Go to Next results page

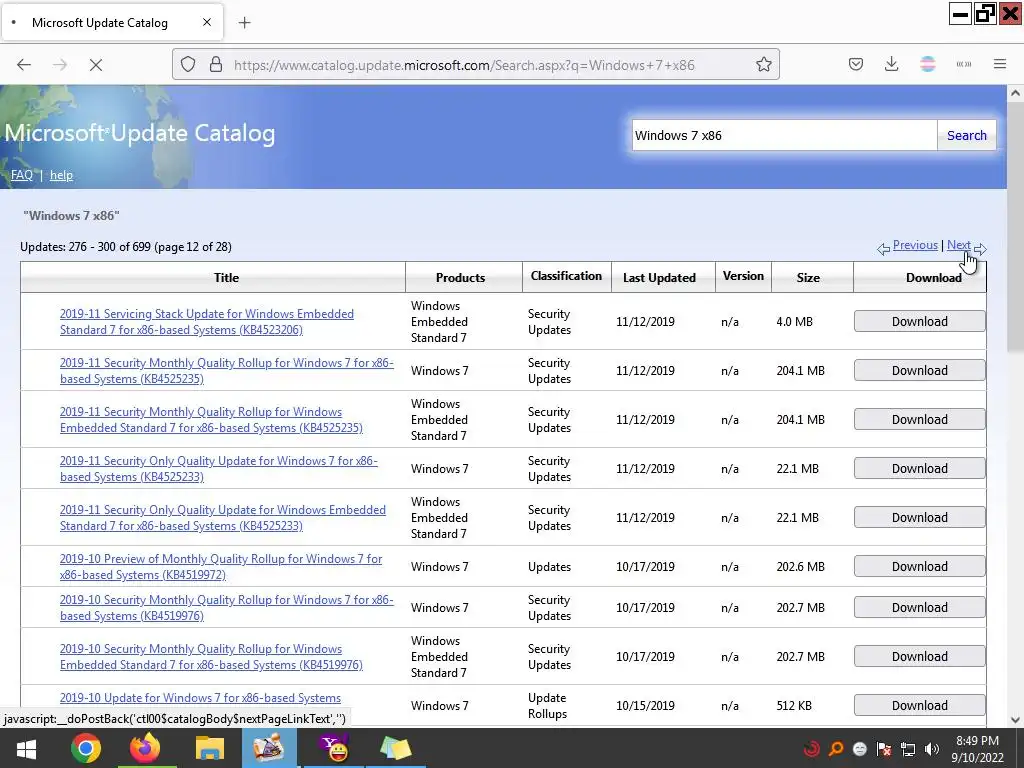959,245
